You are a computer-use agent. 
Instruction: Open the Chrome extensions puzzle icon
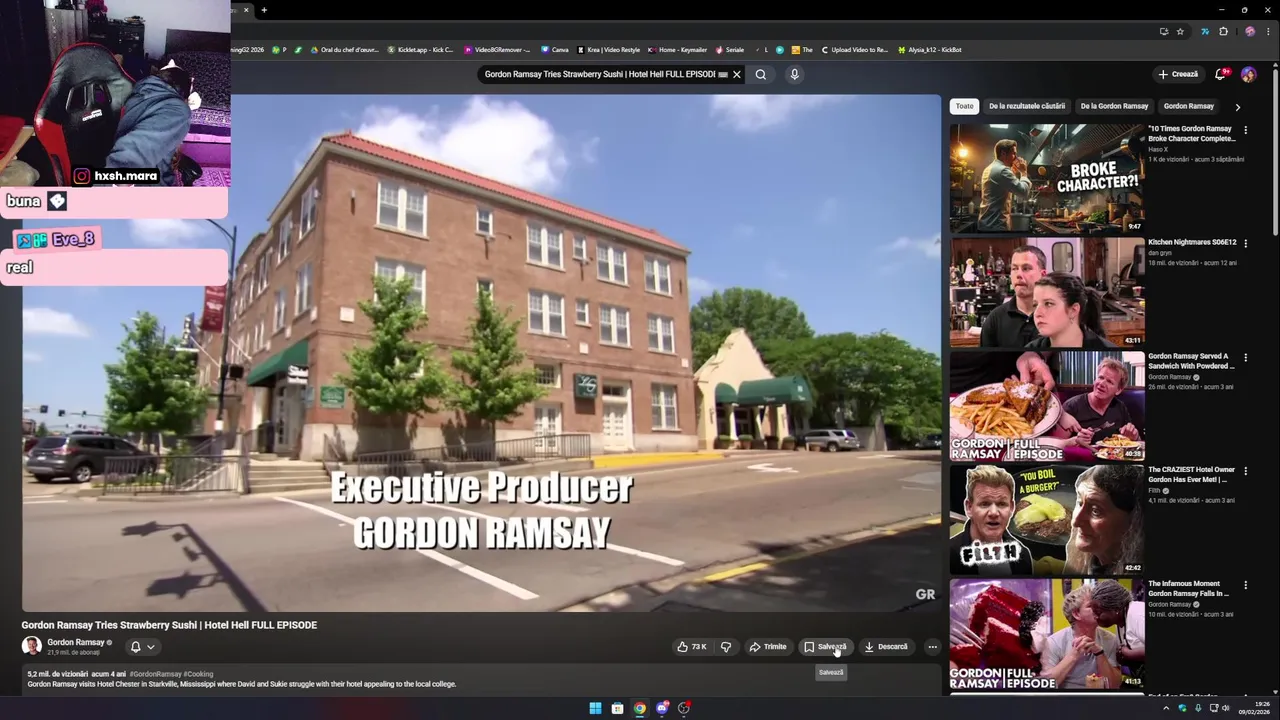click(1223, 31)
